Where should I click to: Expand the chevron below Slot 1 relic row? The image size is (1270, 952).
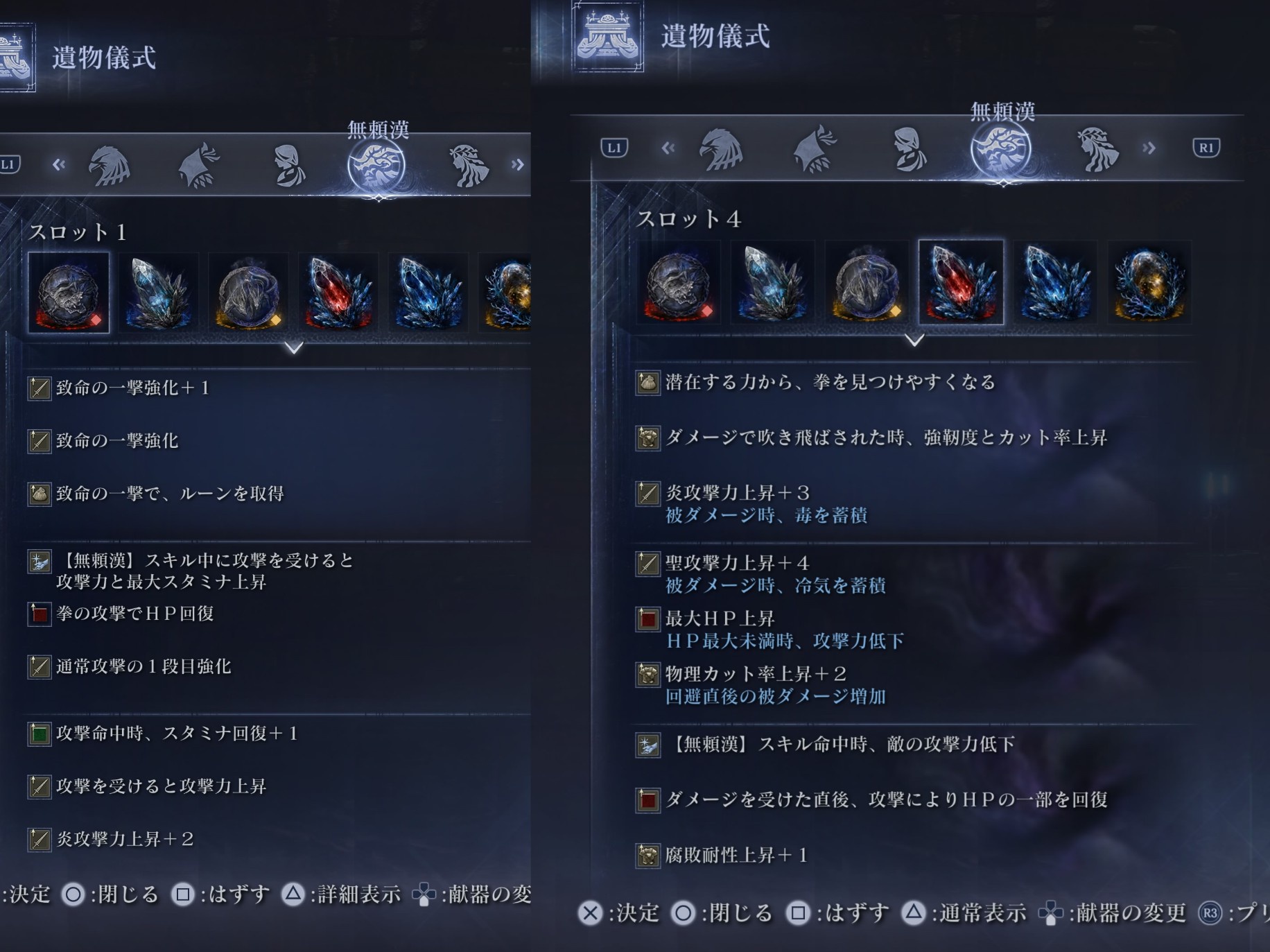point(294,347)
